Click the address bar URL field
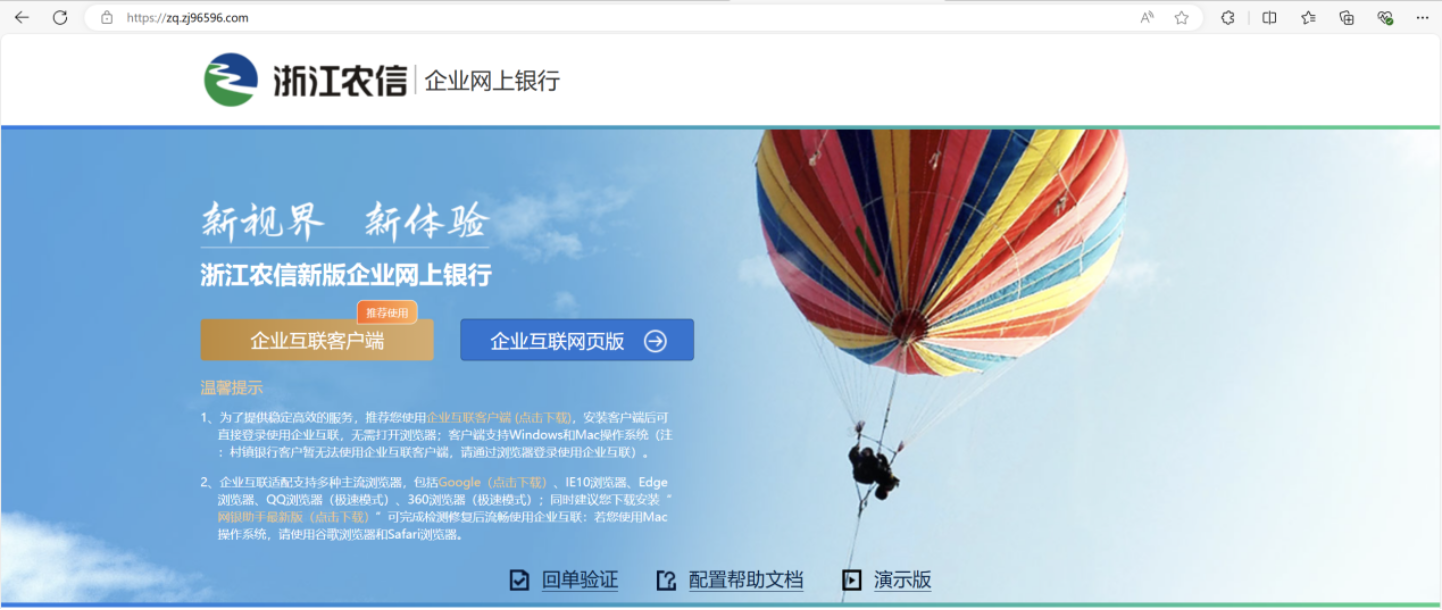 pos(640,17)
